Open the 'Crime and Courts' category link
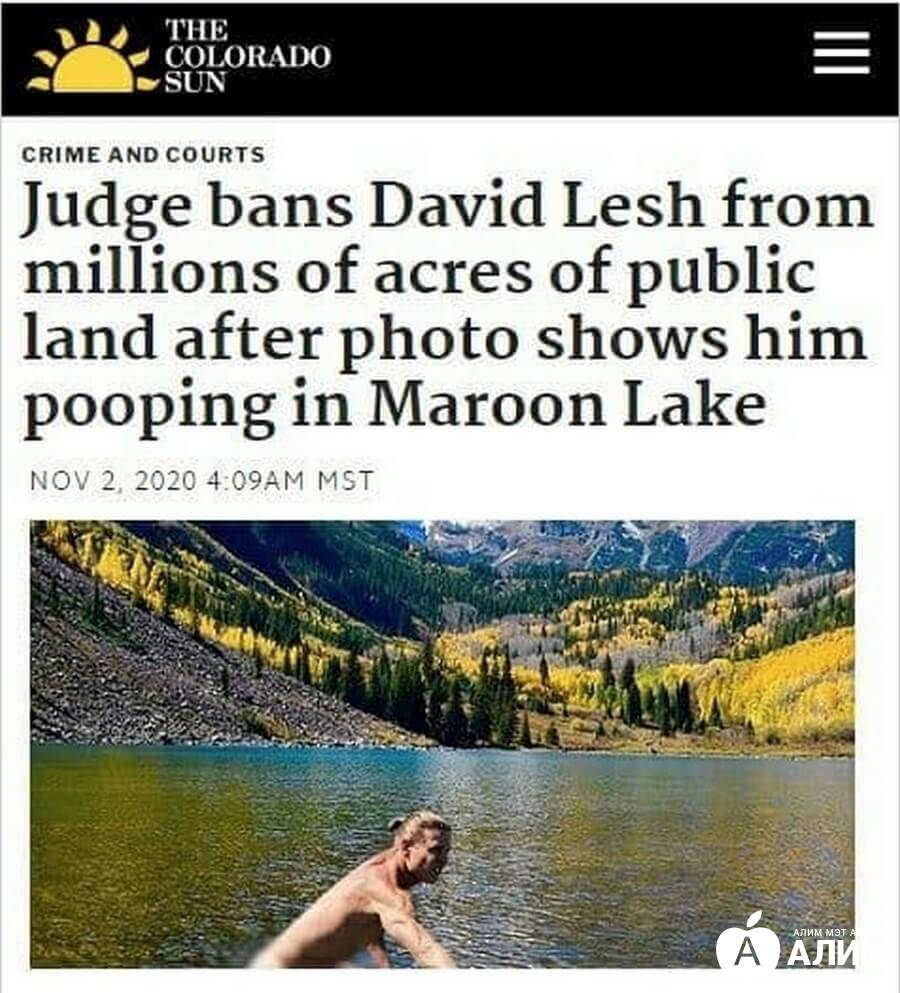The height and width of the screenshot is (993, 900). [x=143, y=155]
